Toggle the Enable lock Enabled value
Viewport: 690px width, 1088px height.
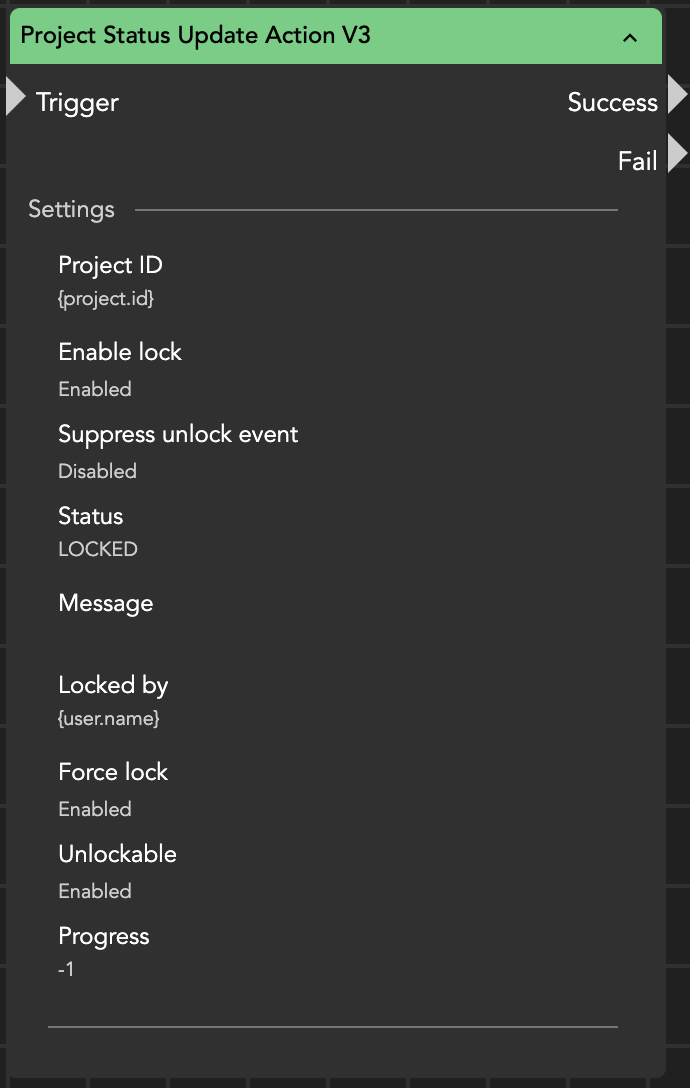95,389
